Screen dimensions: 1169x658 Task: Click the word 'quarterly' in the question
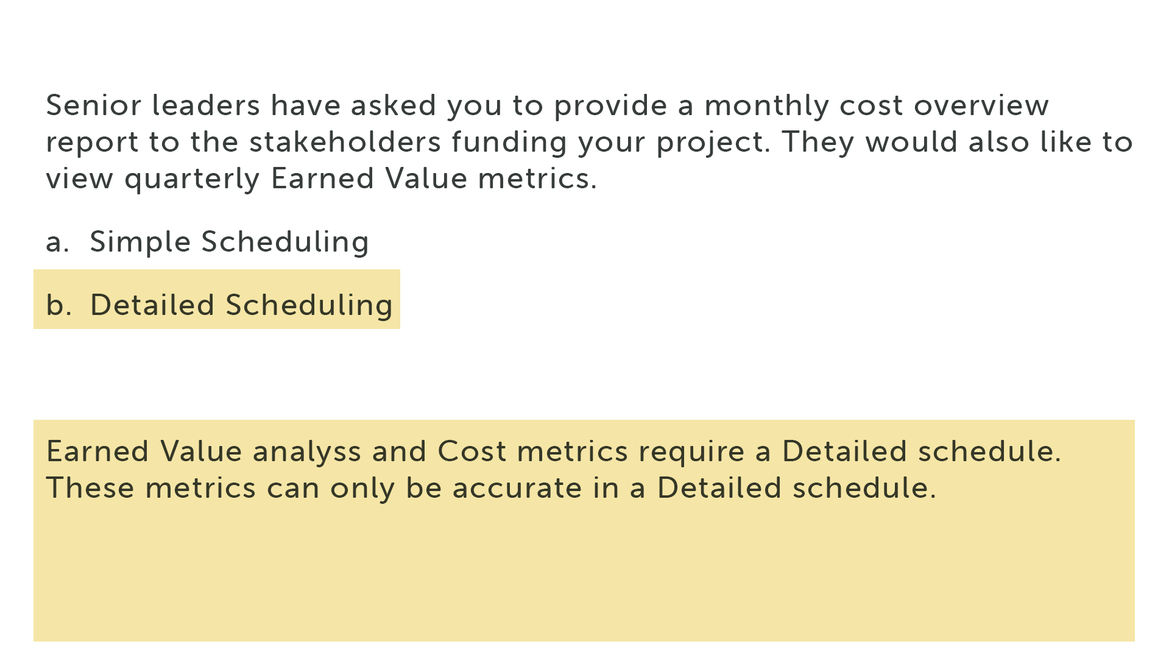click(x=192, y=178)
